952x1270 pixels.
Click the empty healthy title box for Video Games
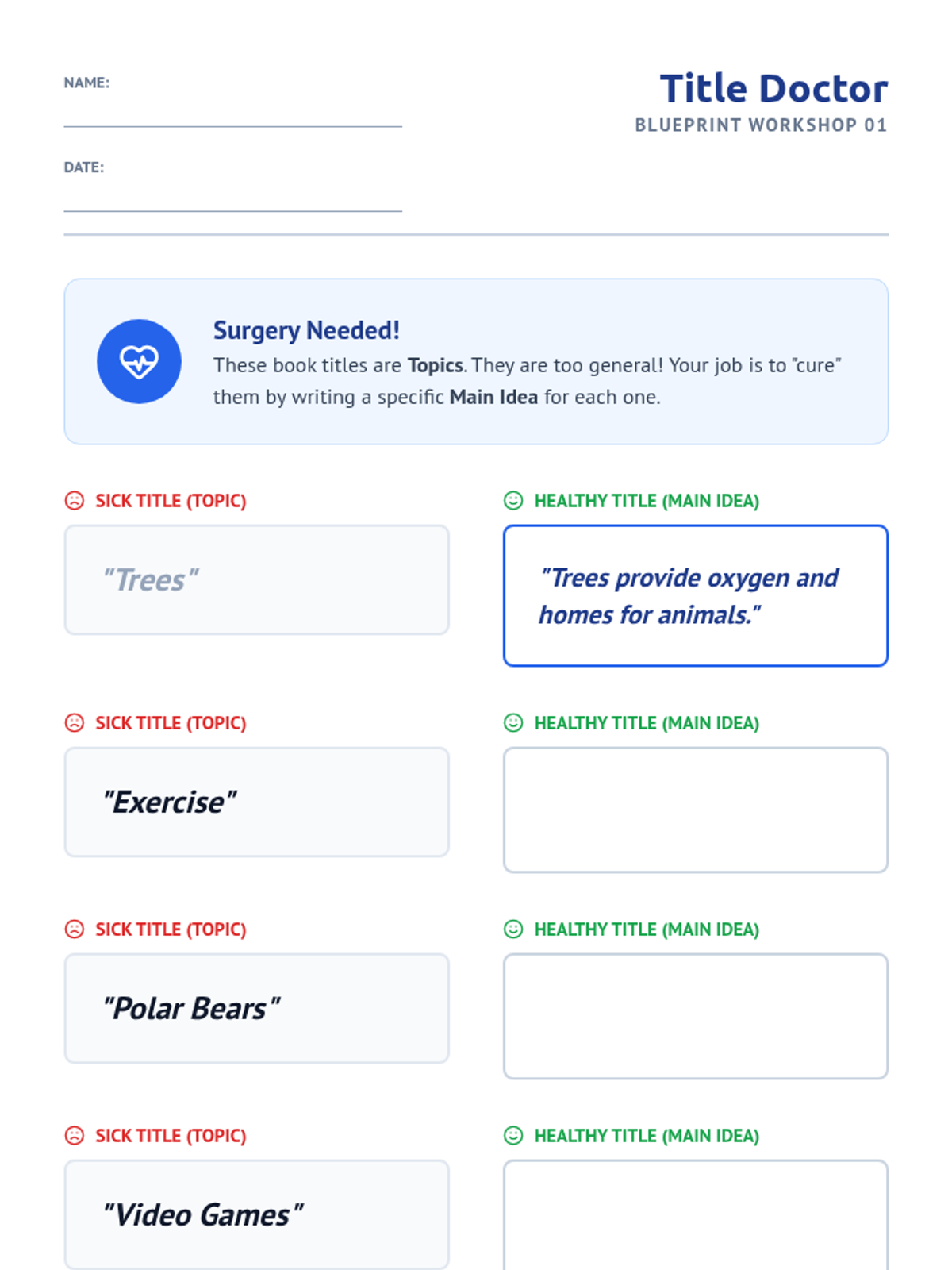(696, 1214)
